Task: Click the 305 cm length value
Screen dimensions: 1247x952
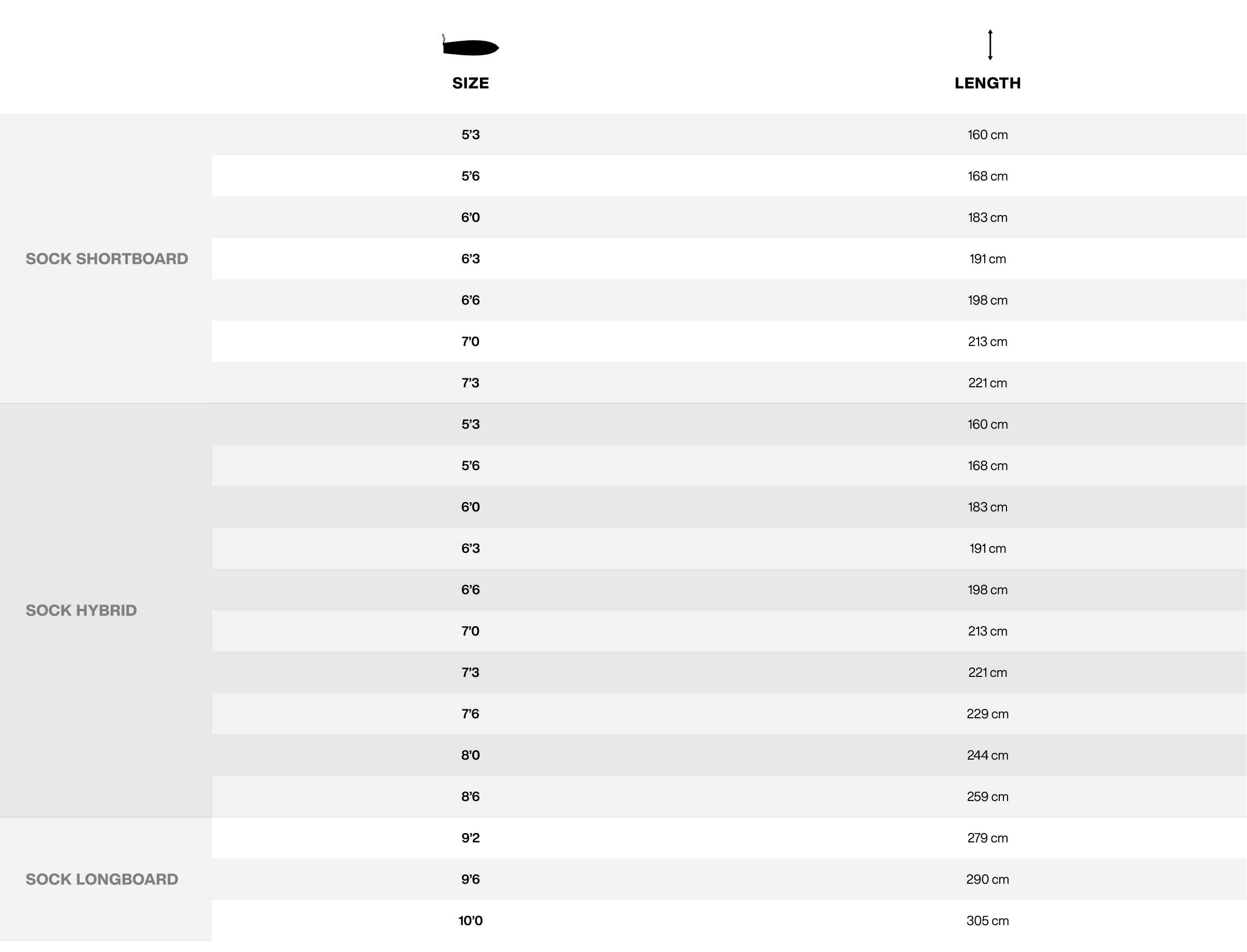Action: (x=987, y=921)
